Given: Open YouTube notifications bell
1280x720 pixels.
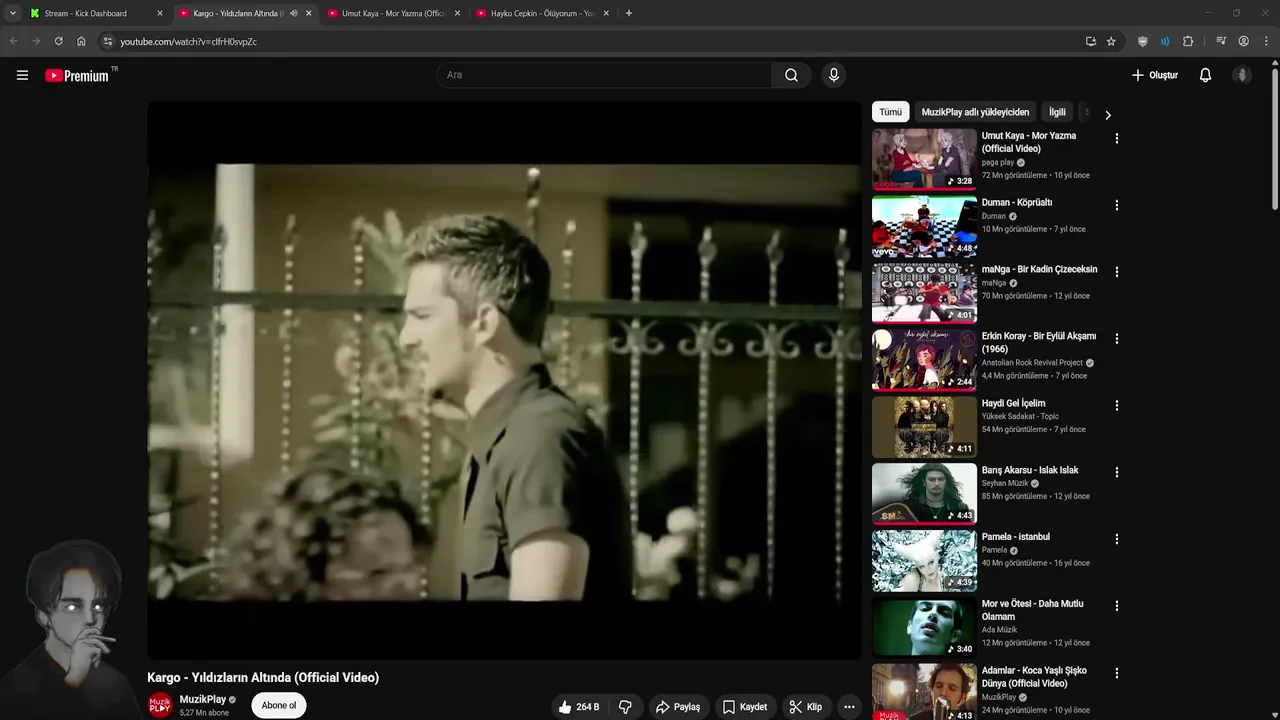Looking at the screenshot, I should click(1205, 75).
